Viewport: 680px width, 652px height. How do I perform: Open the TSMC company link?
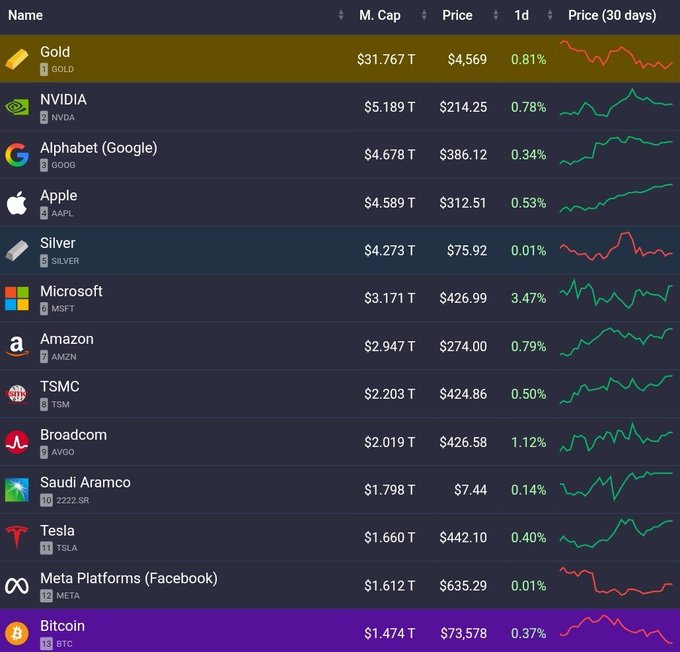click(60, 387)
